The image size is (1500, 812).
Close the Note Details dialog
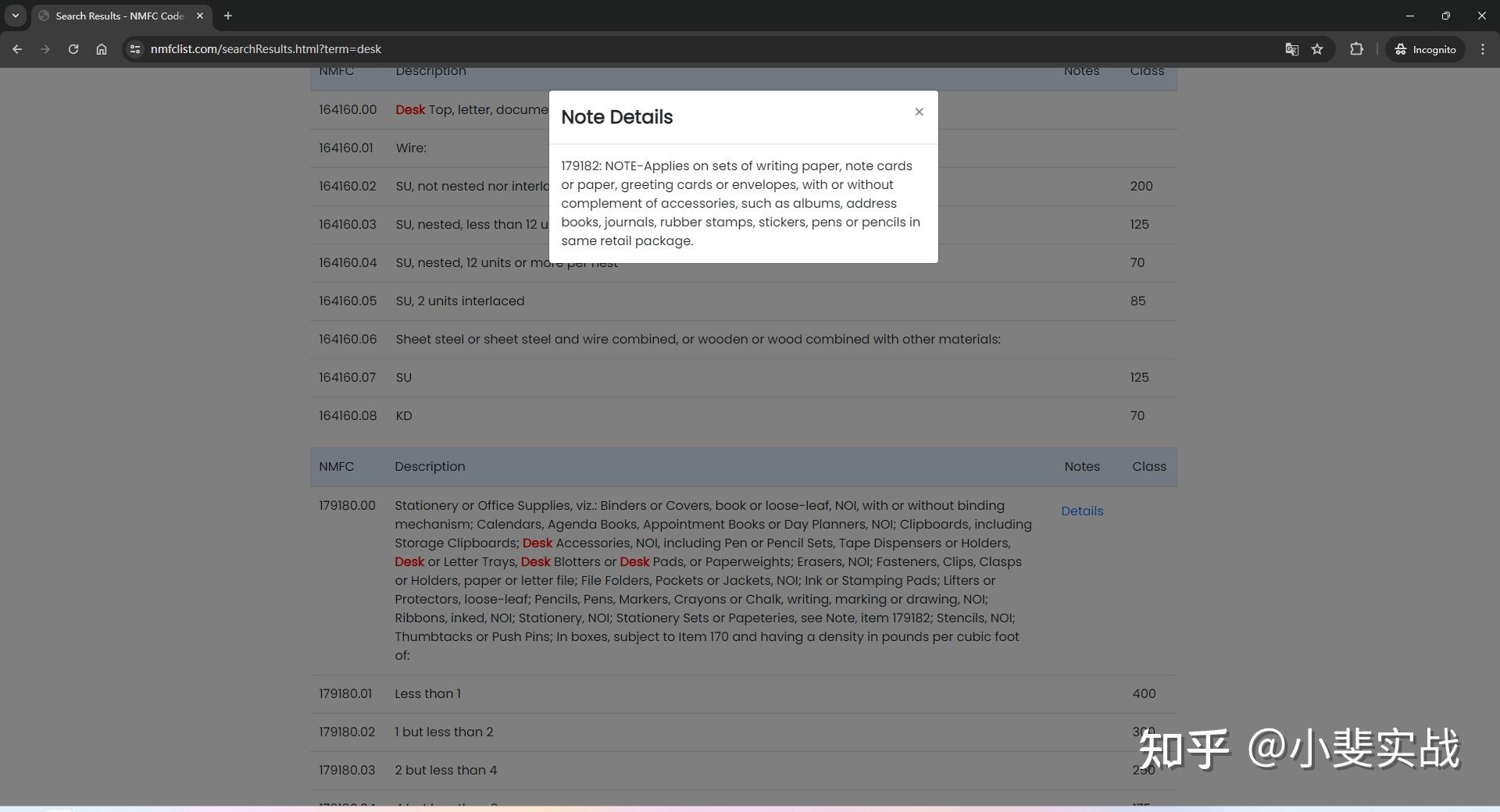pos(919,112)
